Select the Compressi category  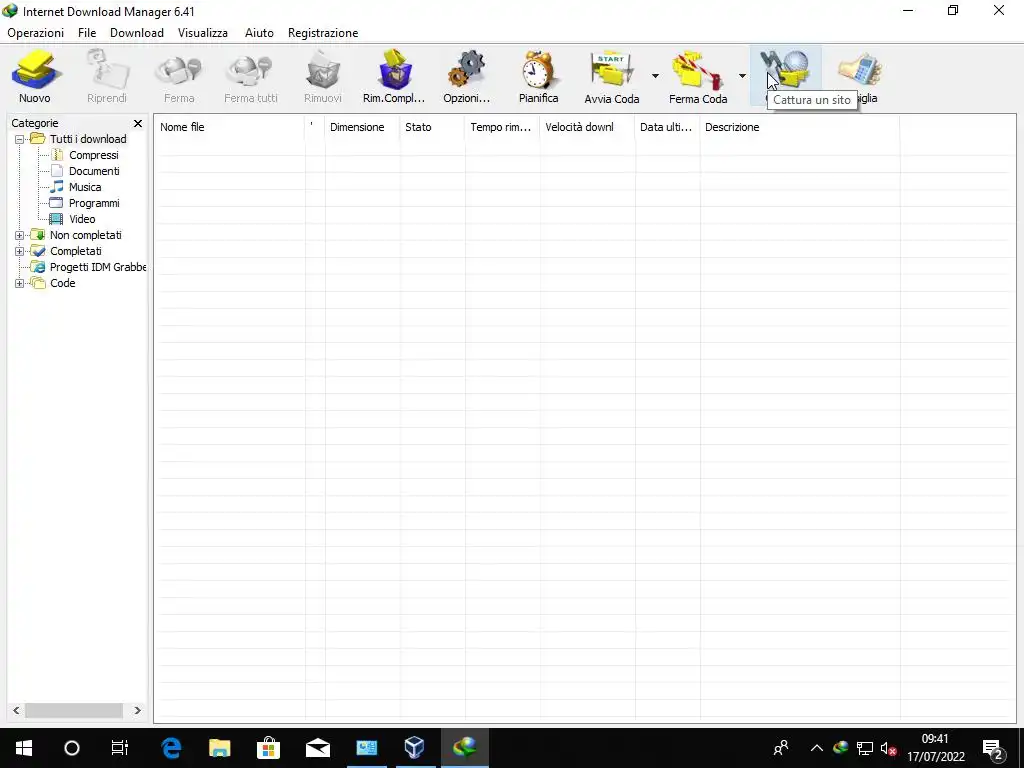point(93,155)
